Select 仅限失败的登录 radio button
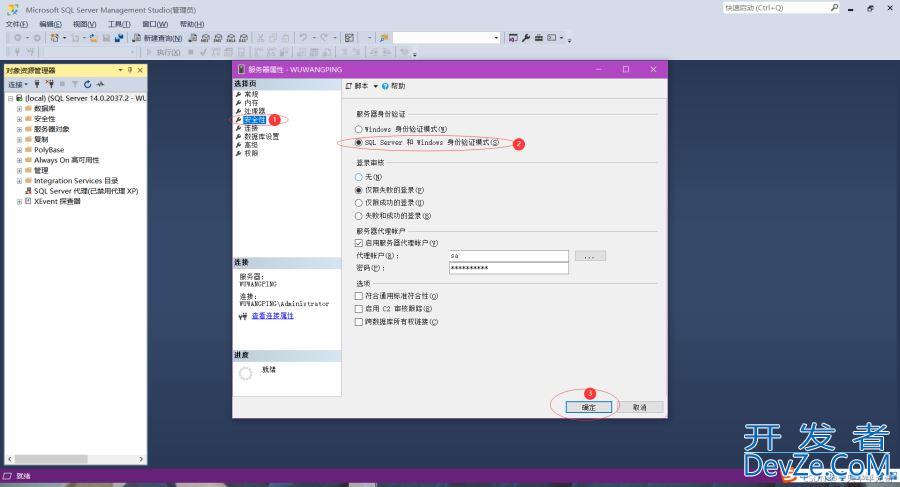900x487 pixels. click(x=359, y=190)
